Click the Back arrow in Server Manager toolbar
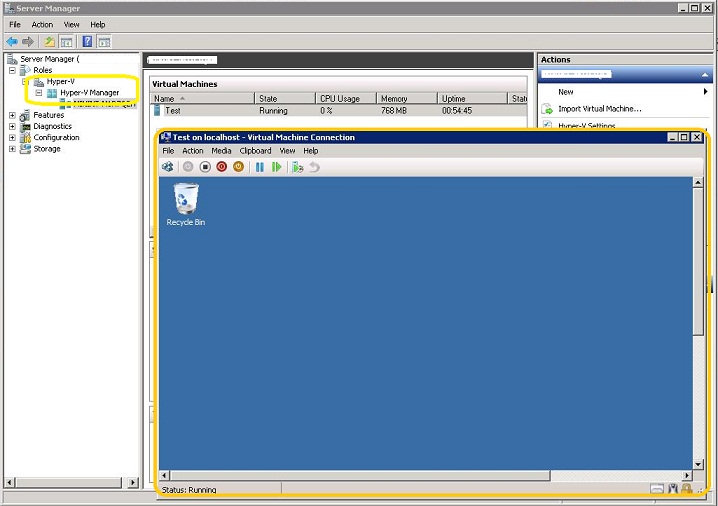Image resolution: width=718 pixels, height=506 pixels. point(12,42)
